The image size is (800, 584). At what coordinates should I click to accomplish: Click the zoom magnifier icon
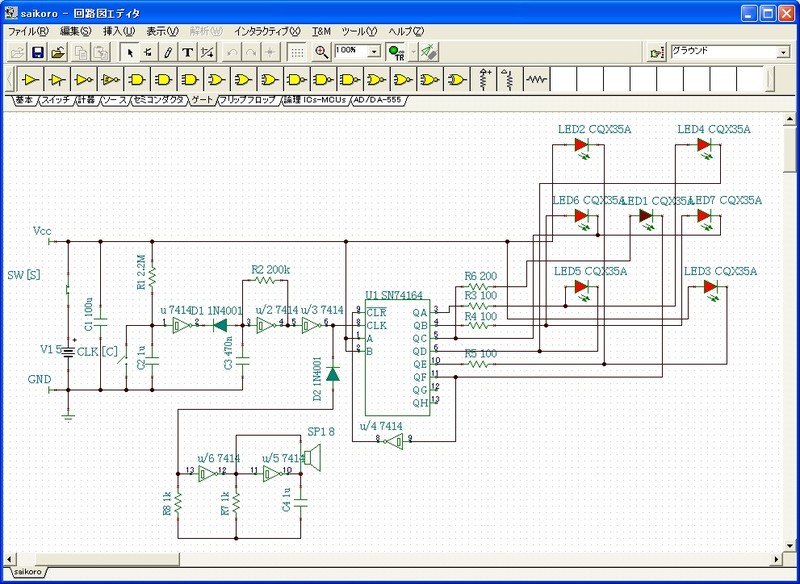(x=321, y=52)
